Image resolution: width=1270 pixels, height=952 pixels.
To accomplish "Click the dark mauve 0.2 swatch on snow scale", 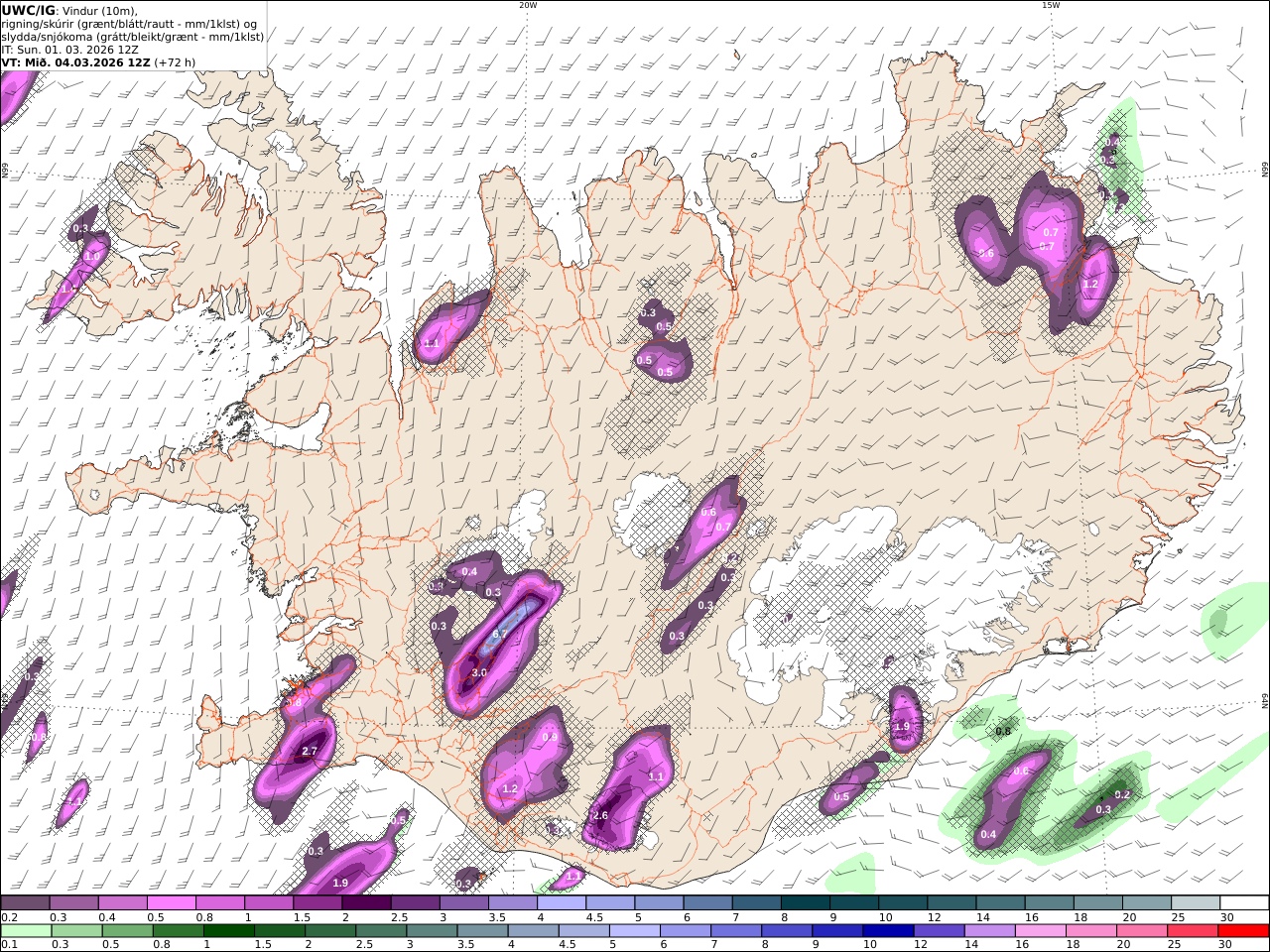I will click(25, 903).
